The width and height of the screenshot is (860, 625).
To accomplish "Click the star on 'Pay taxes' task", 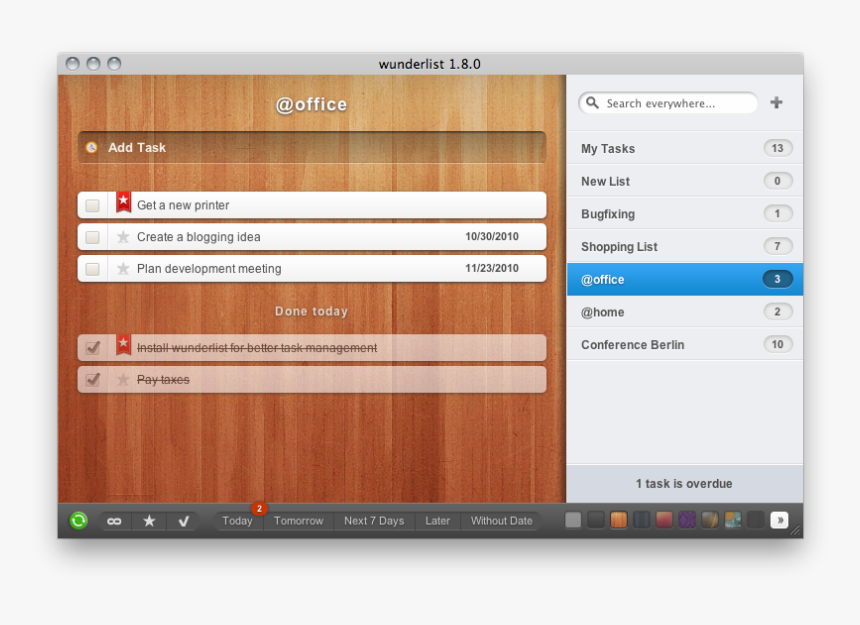I will coord(123,379).
